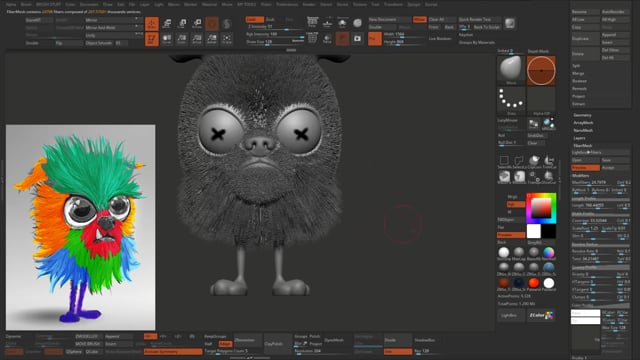Click the FiberMesh Accept button
This screenshot has height=360, width=640.
[x=616, y=168]
